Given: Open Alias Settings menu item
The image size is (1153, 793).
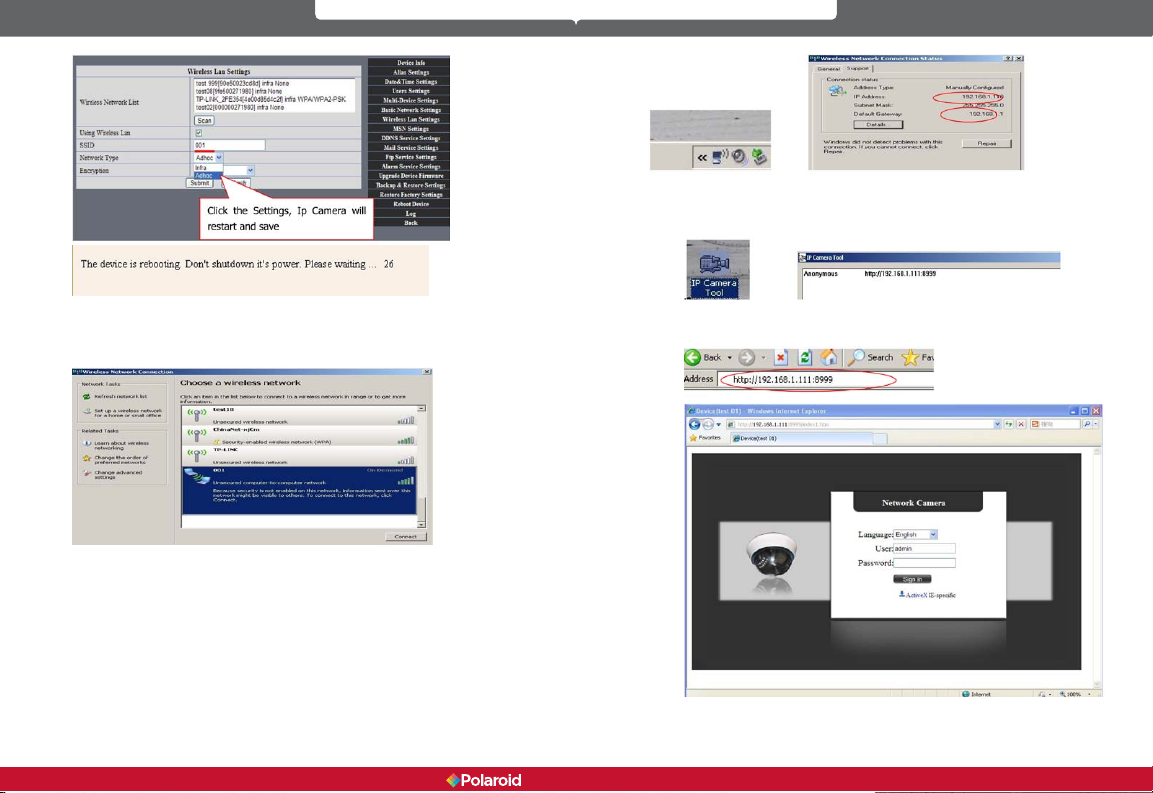Looking at the screenshot, I should tap(410, 72).
